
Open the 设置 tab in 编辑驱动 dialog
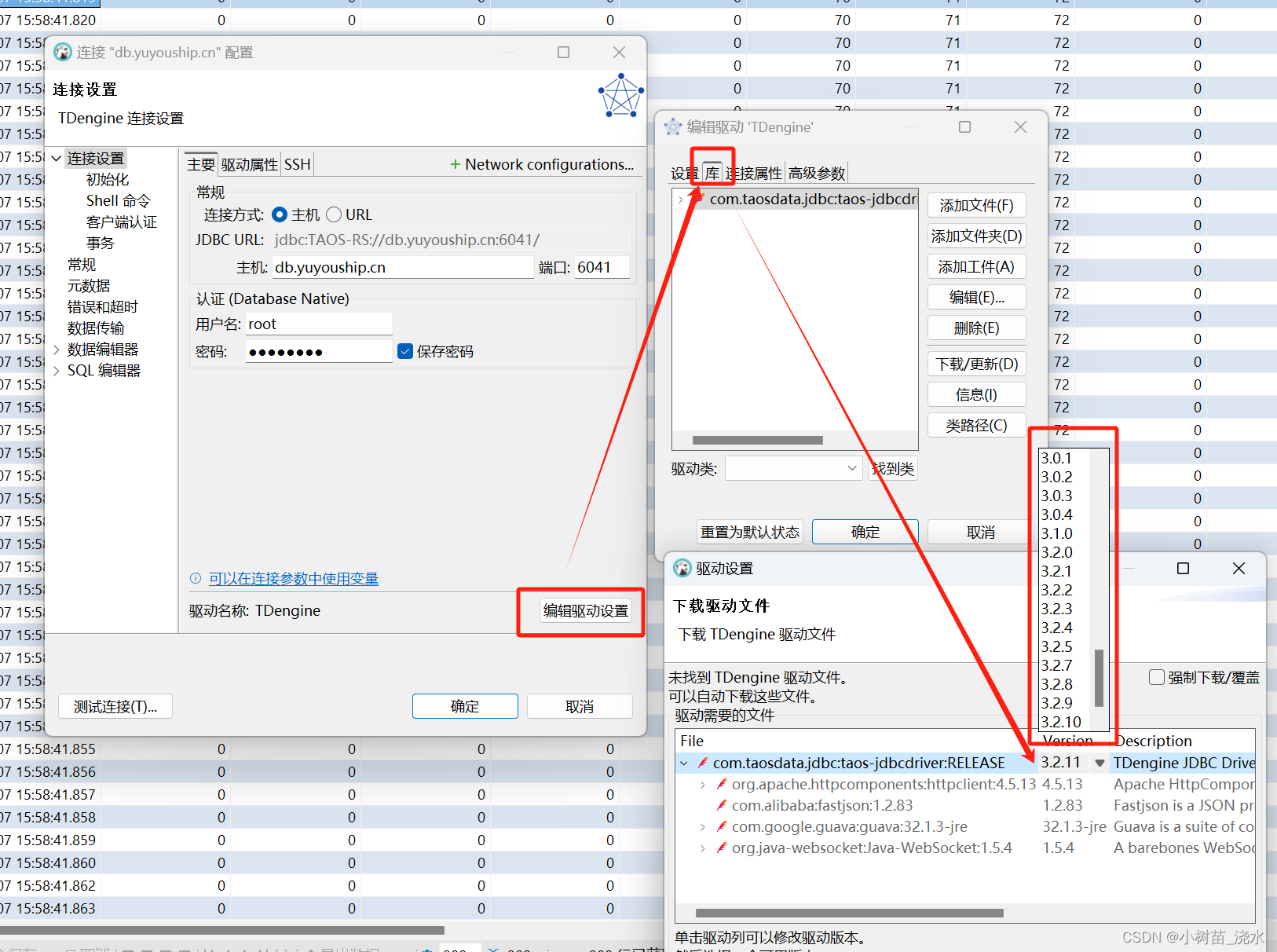[x=685, y=173]
